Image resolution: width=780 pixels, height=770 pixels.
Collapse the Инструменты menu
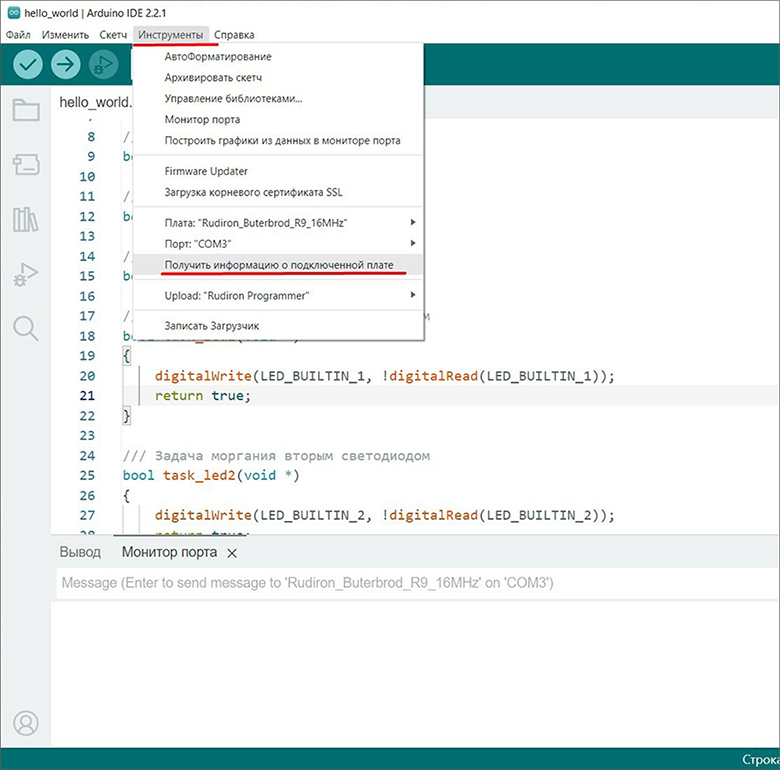click(x=171, y=35)
